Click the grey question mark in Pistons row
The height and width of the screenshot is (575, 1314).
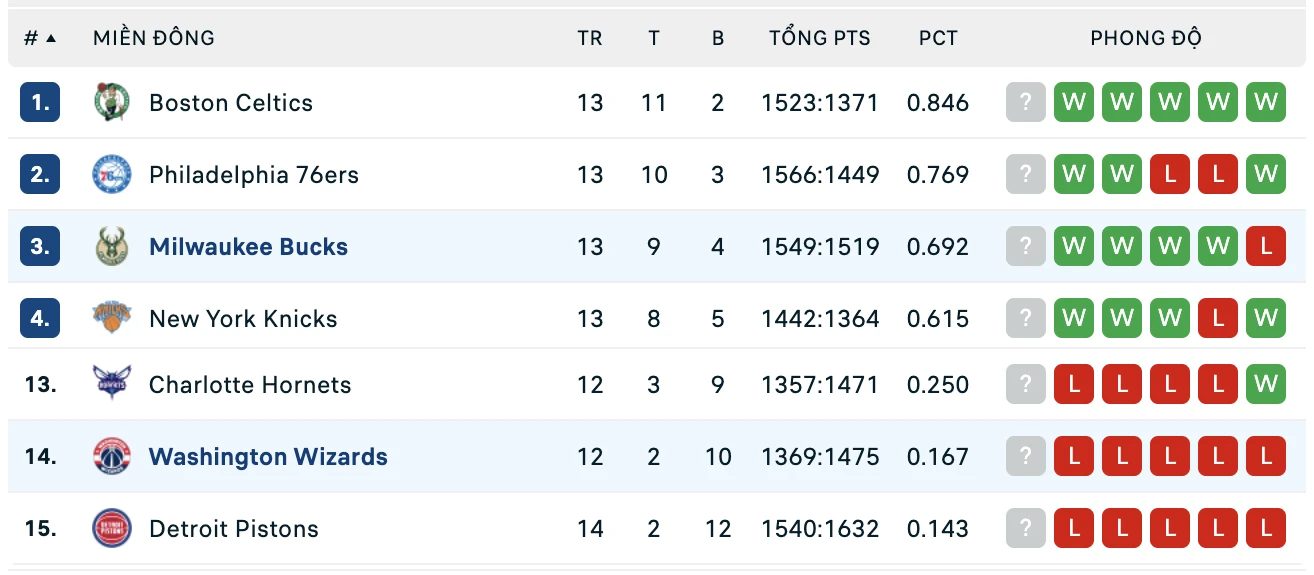1025,528
